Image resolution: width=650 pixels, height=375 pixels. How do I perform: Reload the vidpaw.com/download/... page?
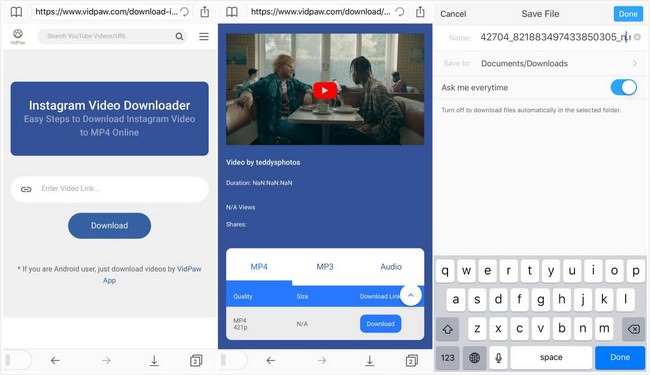[x=400, y=12]
